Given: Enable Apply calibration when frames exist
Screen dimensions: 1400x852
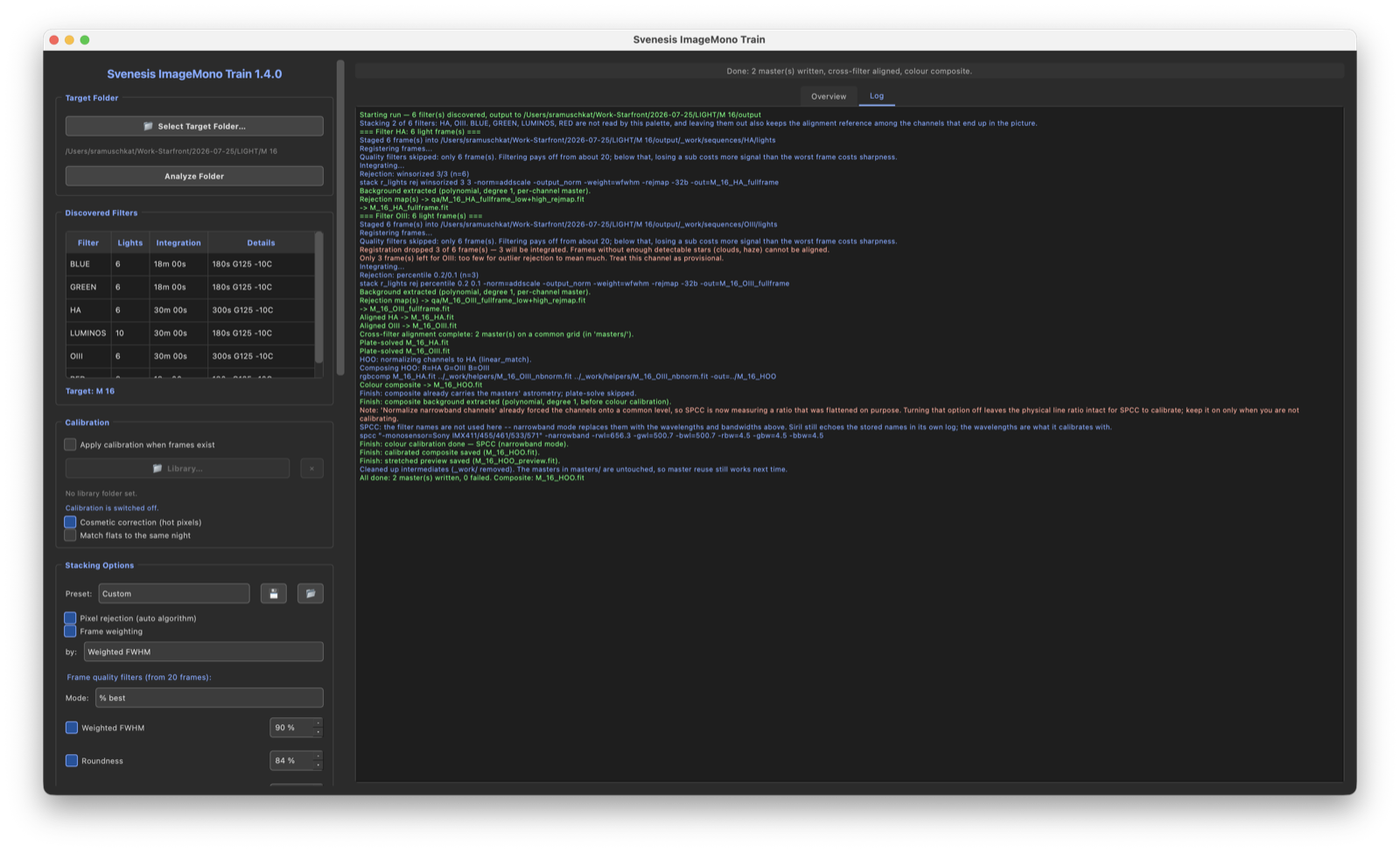Looking at the screenshot, I should coord(70,444).
